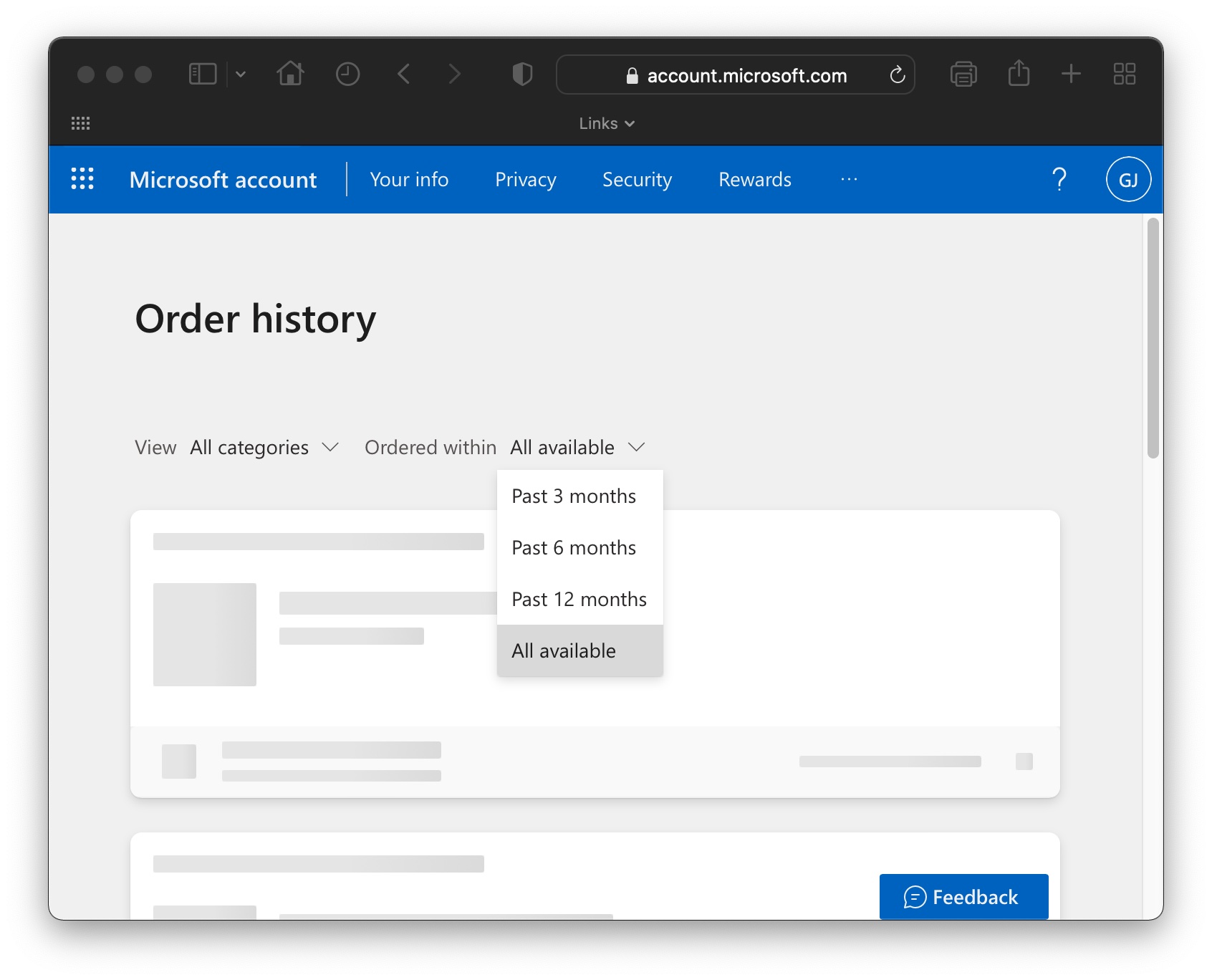Click the Safari reload page icon
Viewport: 1212px width, 980px height.
(897, 75)
